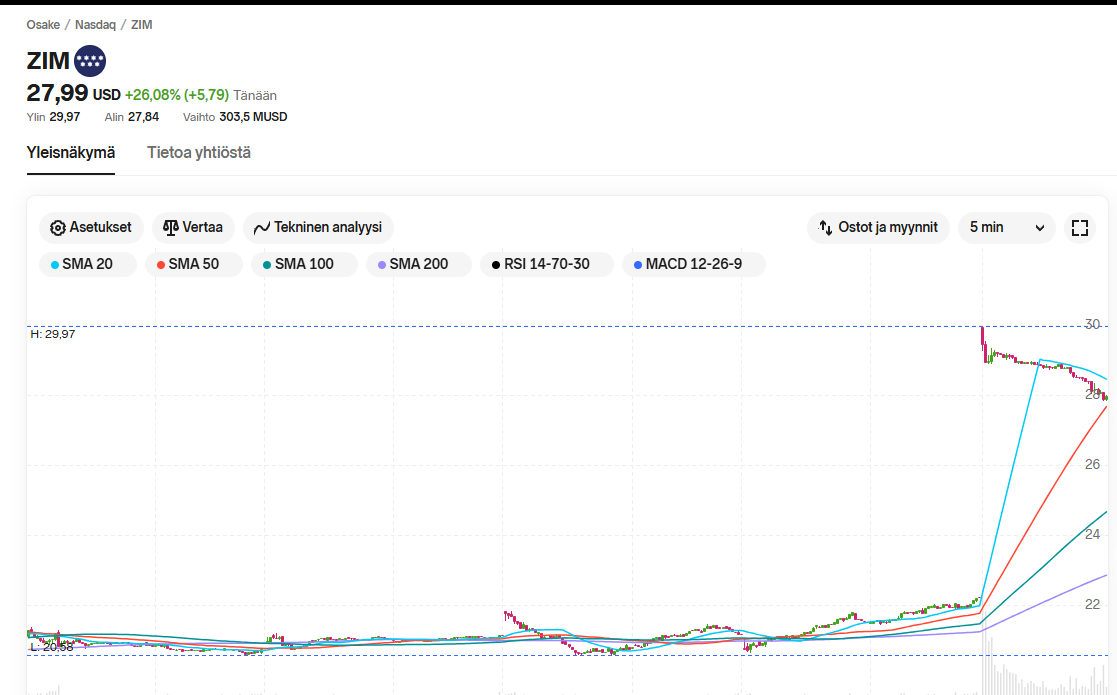
Task: Click the Vertaa balance scale icon
Action: [x=170, y=228]
